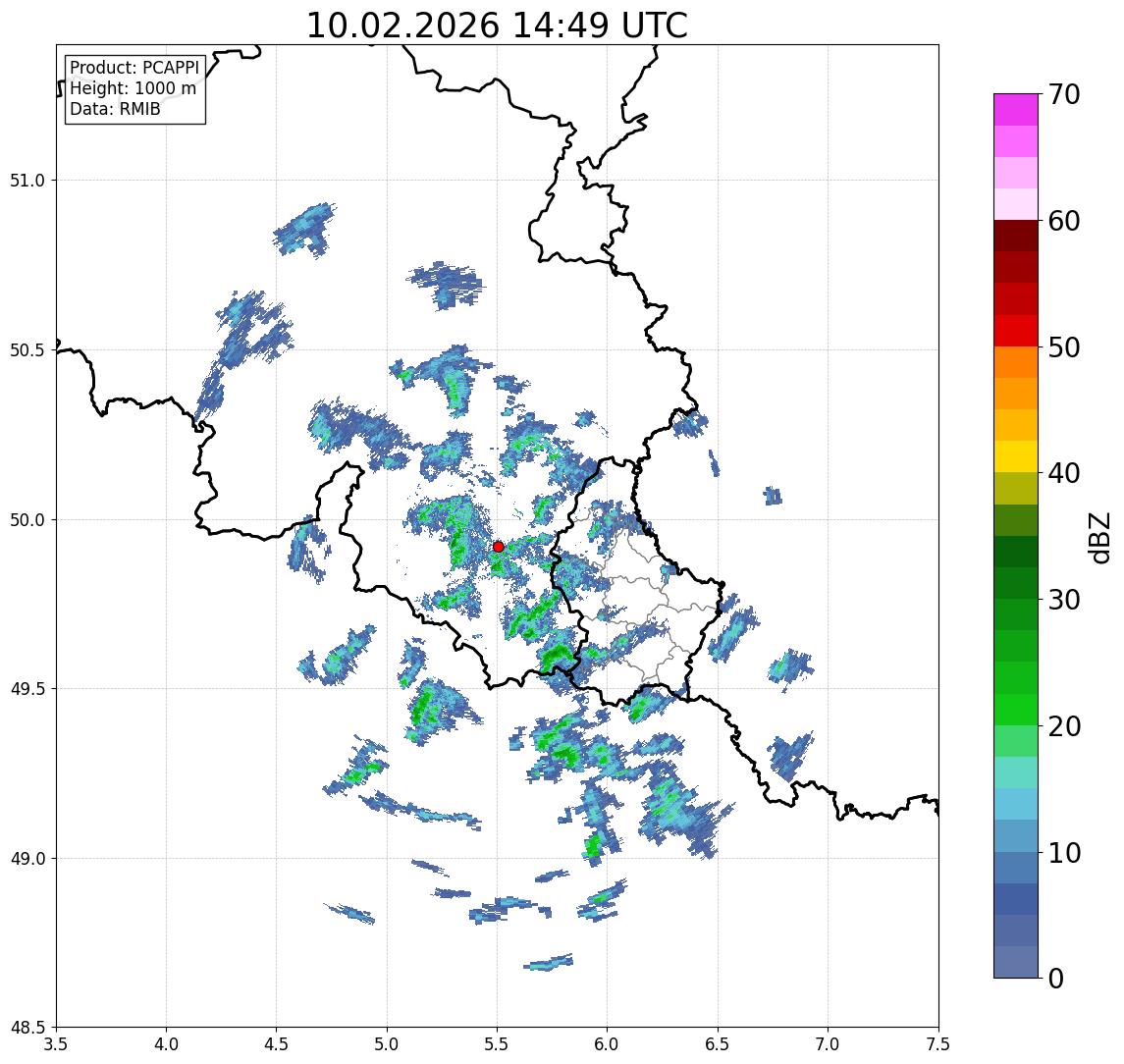Click the longitude label "4.0"
1124x1064 pixels.
pos(166,1044)
